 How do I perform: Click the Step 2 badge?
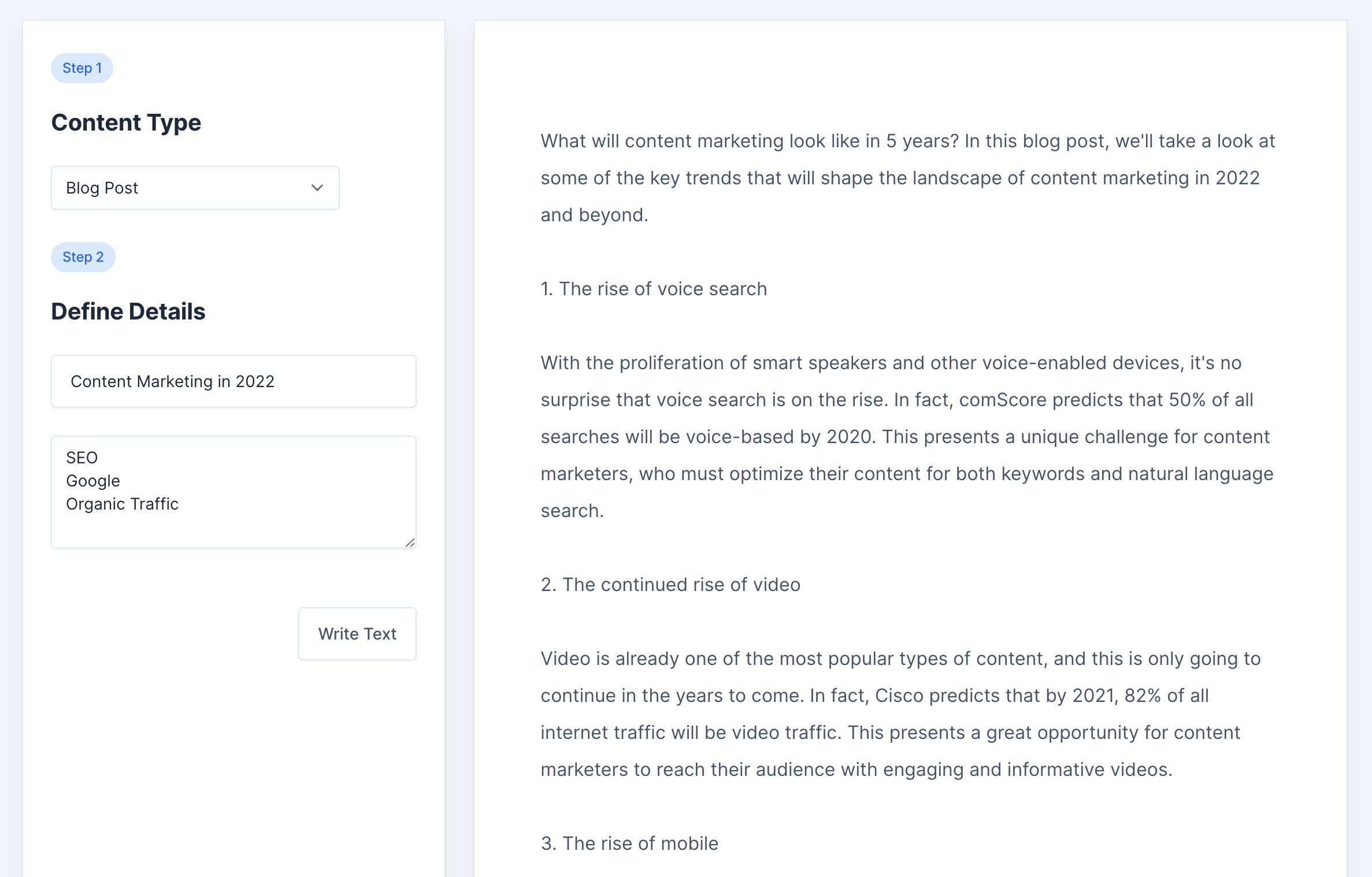coord(83,257)
